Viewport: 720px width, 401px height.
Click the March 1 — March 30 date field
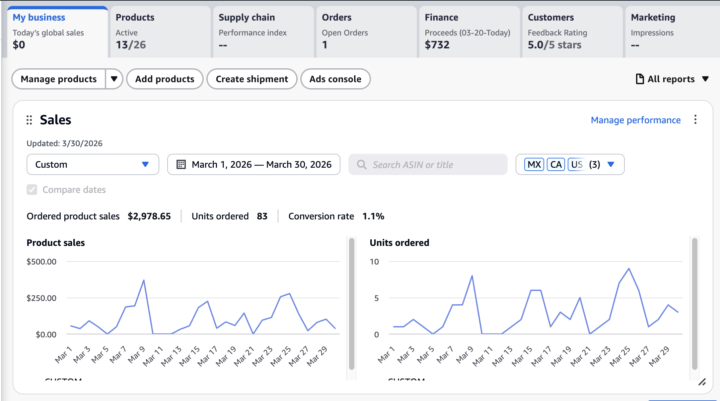[254, 164]
